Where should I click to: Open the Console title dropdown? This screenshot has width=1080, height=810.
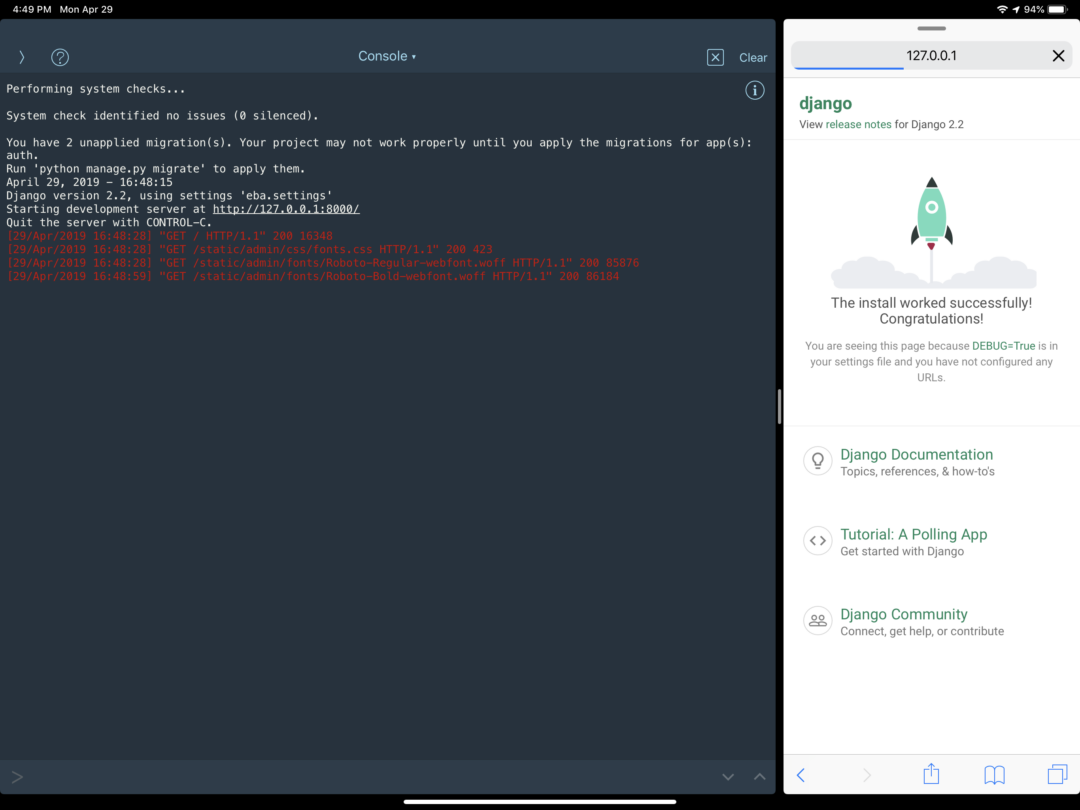387,56
